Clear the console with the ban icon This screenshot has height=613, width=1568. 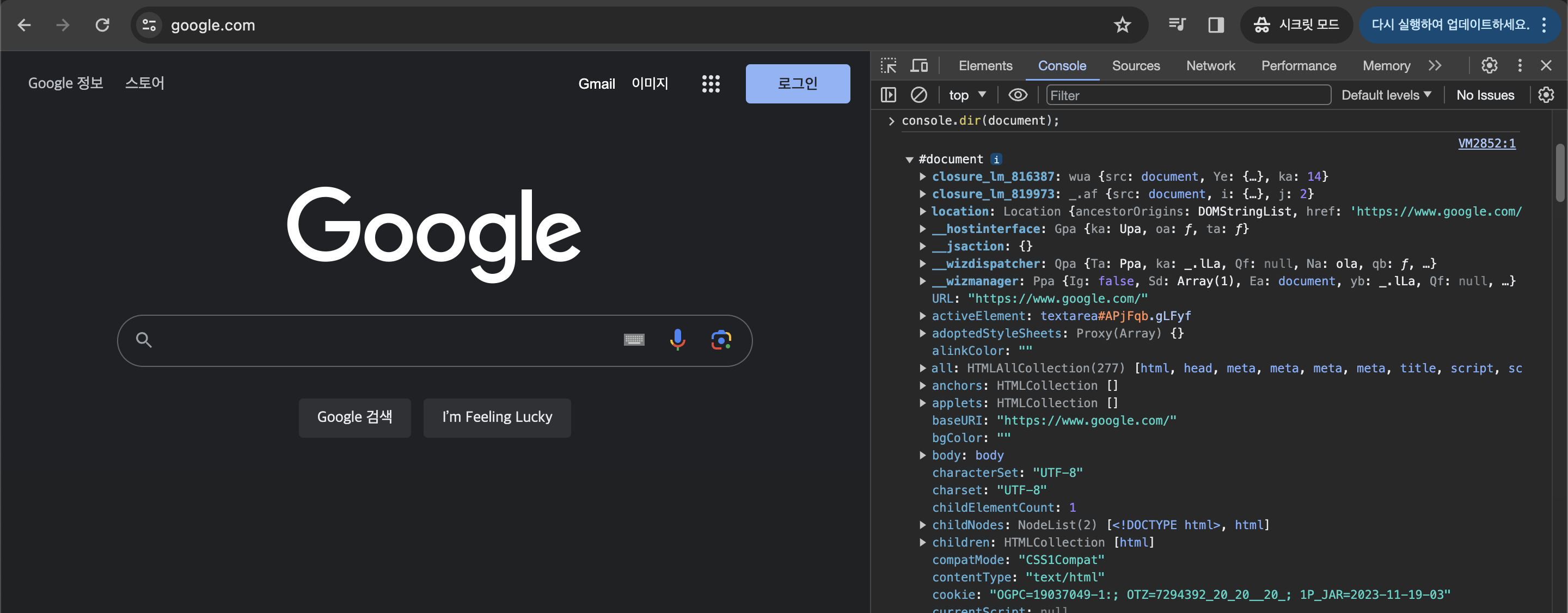point(918,95)
